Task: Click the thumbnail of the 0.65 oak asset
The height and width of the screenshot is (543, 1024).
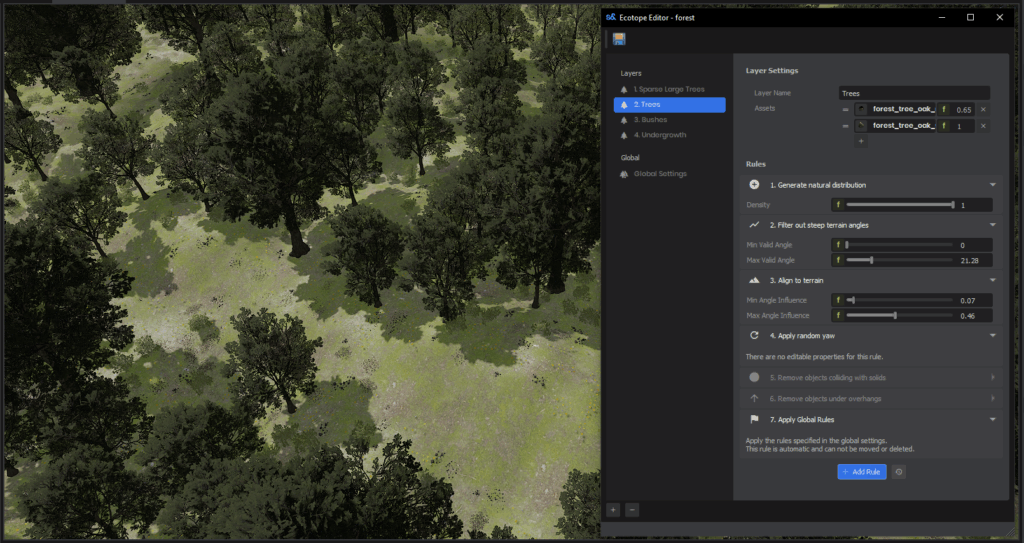Action: pos(861,110)
